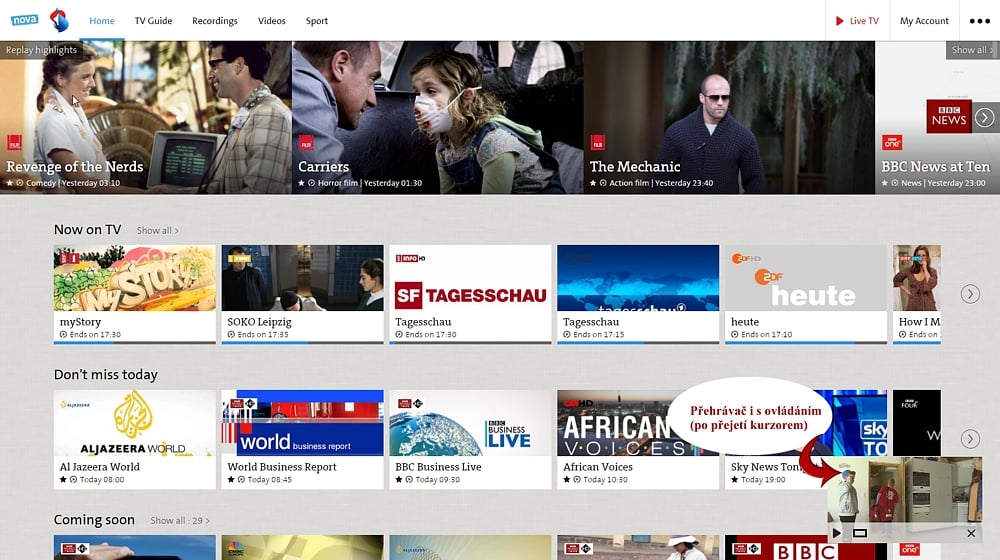Click replay clock icon on Carriers

click(x=311, y=183)
